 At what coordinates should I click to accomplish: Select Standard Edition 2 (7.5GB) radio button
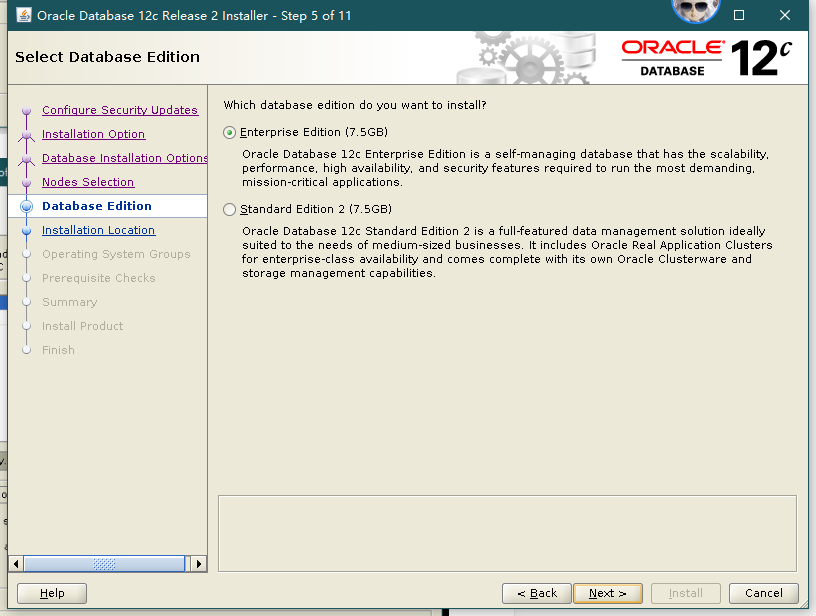coord(230,209)
